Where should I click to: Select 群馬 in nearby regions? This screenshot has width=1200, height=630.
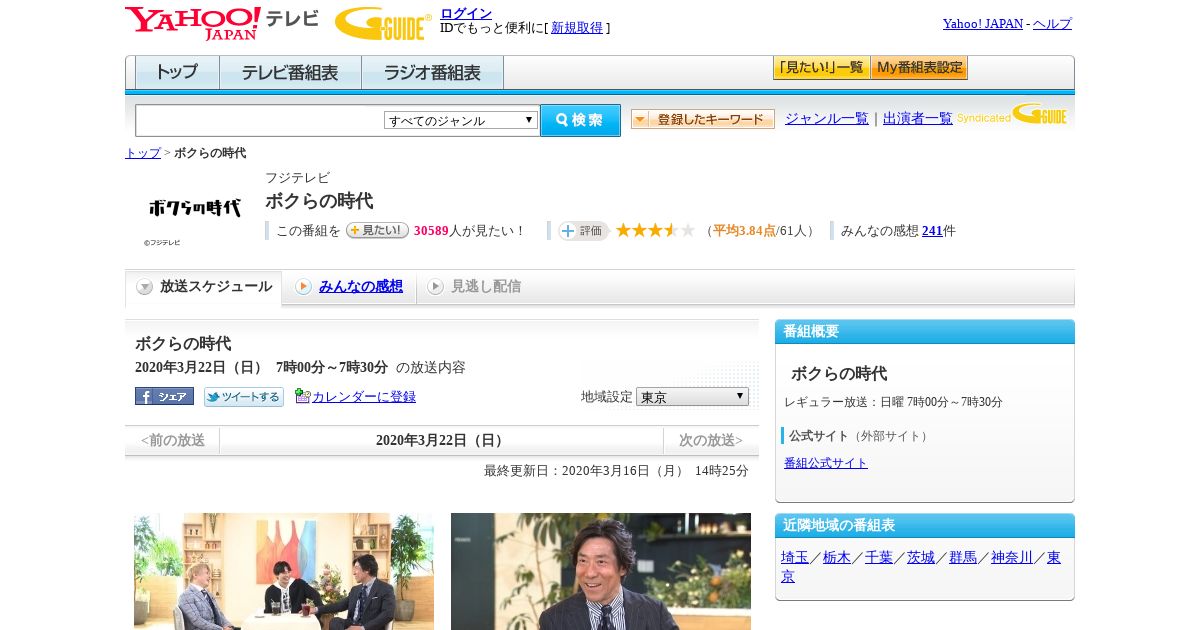[x=963, y=557]
